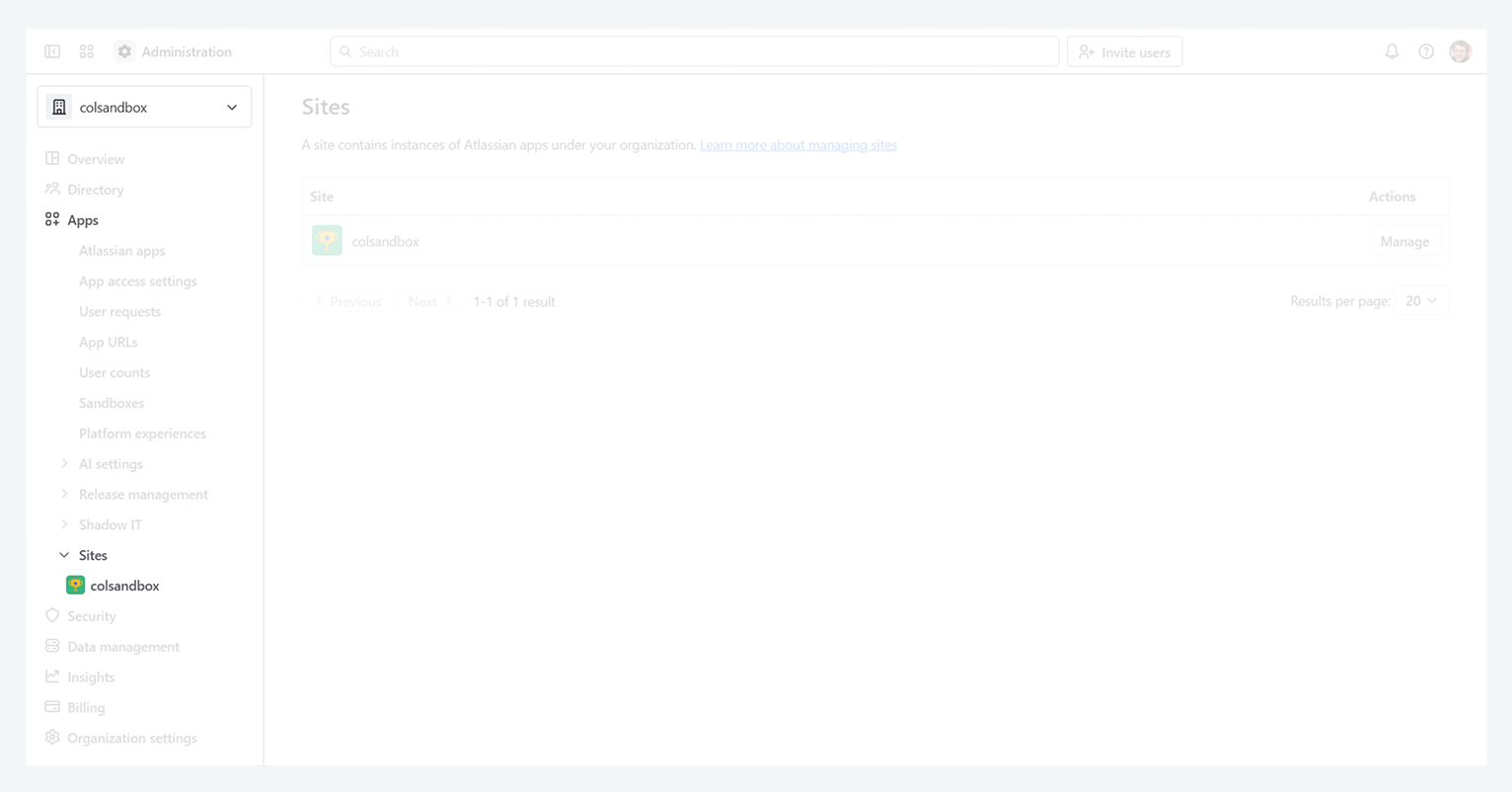Open Atlassian apps menu item
The width and height of the screenshot is (1512, 792).
122,251
